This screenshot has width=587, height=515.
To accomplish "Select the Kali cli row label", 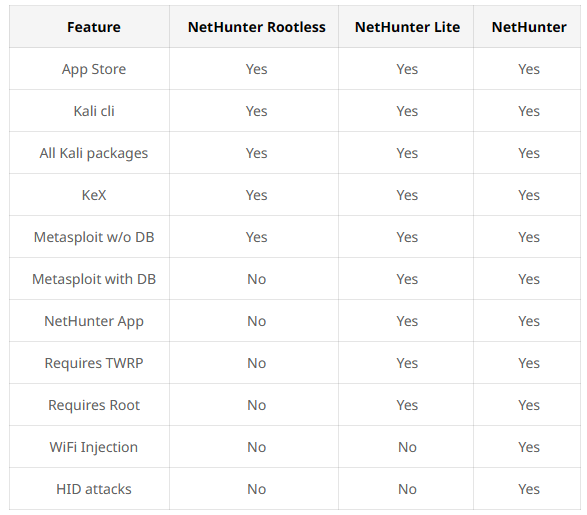I will tap(94, 111).
